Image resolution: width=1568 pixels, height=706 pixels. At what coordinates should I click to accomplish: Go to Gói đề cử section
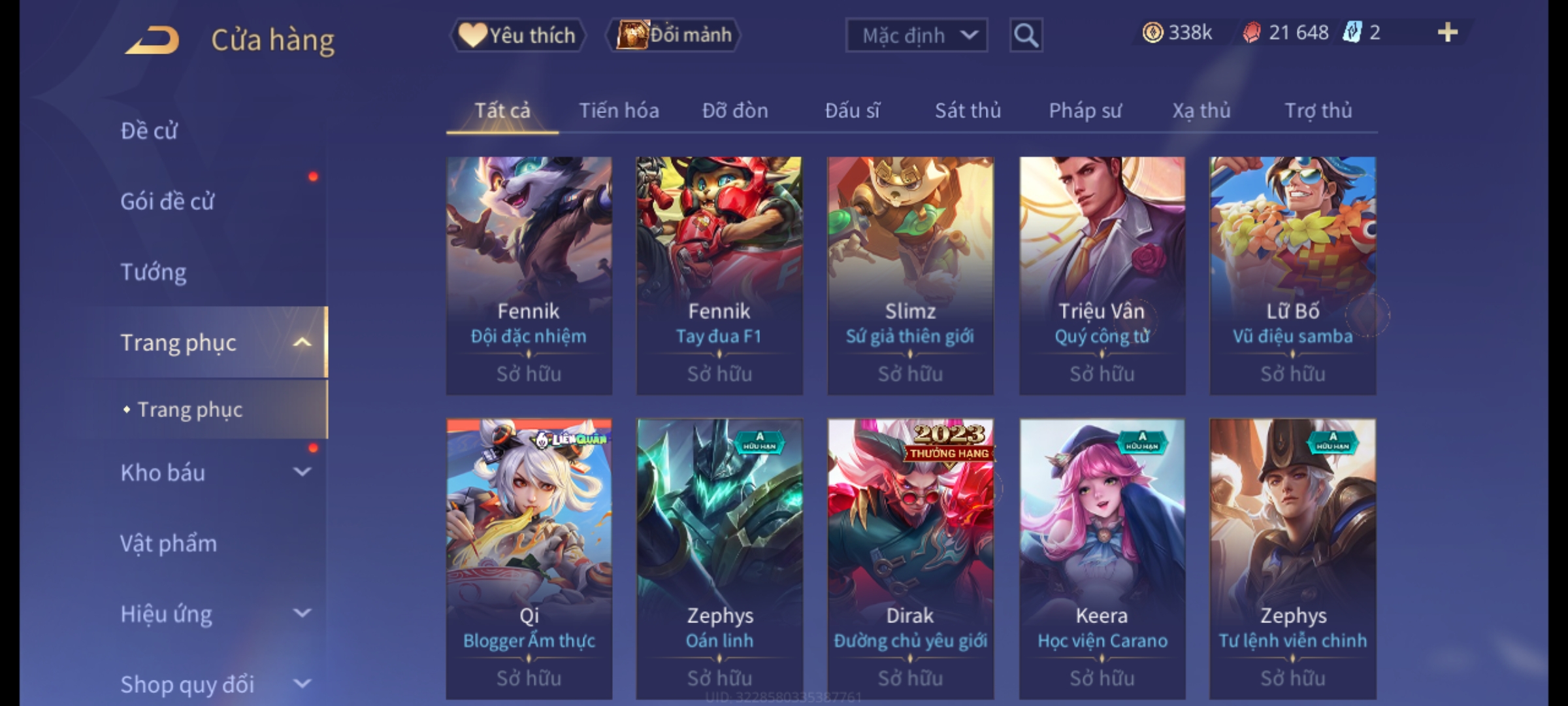[167, 201]
